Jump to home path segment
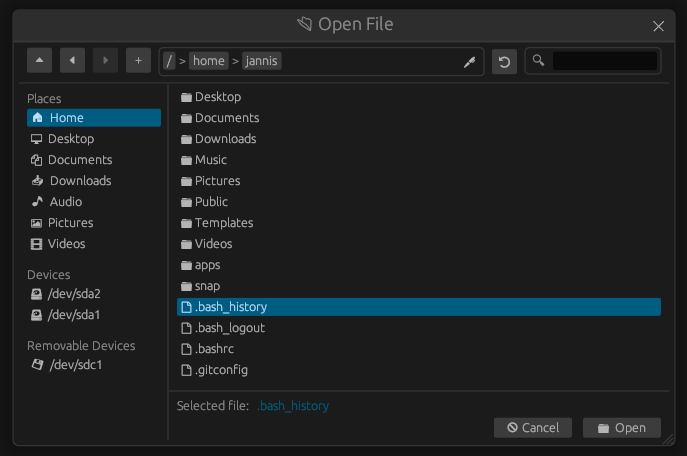The width and height of the screenshot is (687, 456). [209, 60]
